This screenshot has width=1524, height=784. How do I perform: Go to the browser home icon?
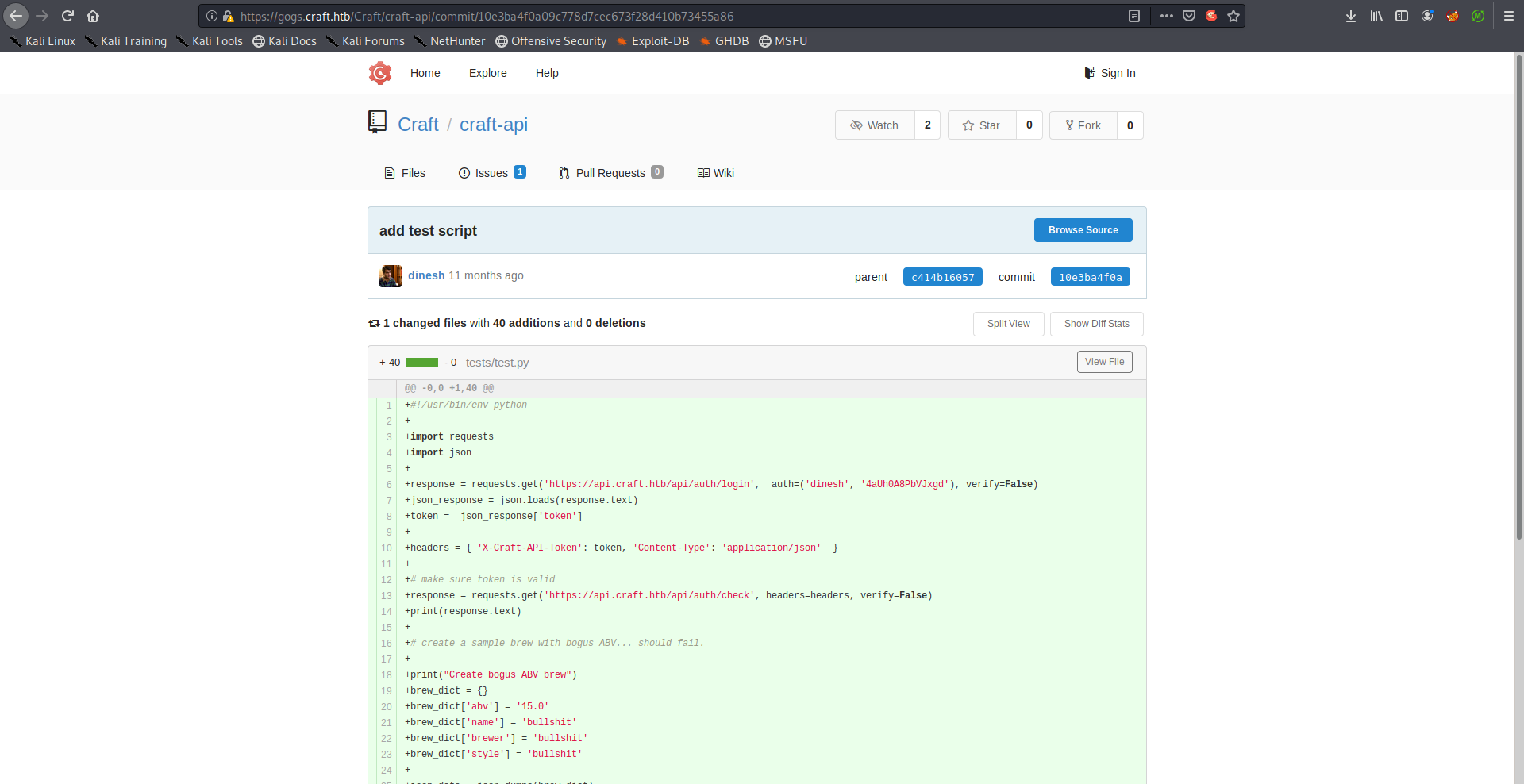click(x=93, y=16)
